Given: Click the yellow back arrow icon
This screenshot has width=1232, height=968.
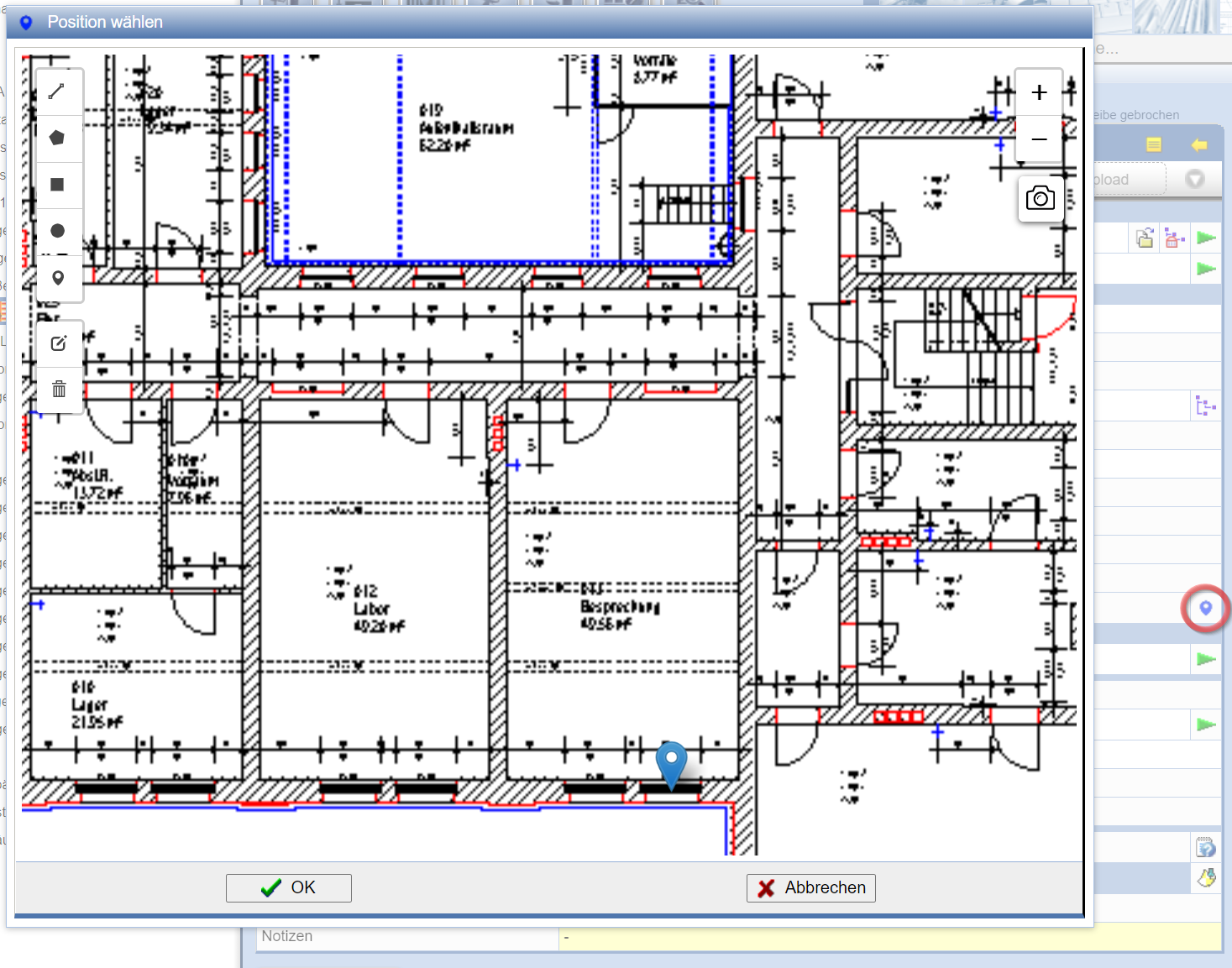Looking at the screenshot, I should pos(1199,145).
